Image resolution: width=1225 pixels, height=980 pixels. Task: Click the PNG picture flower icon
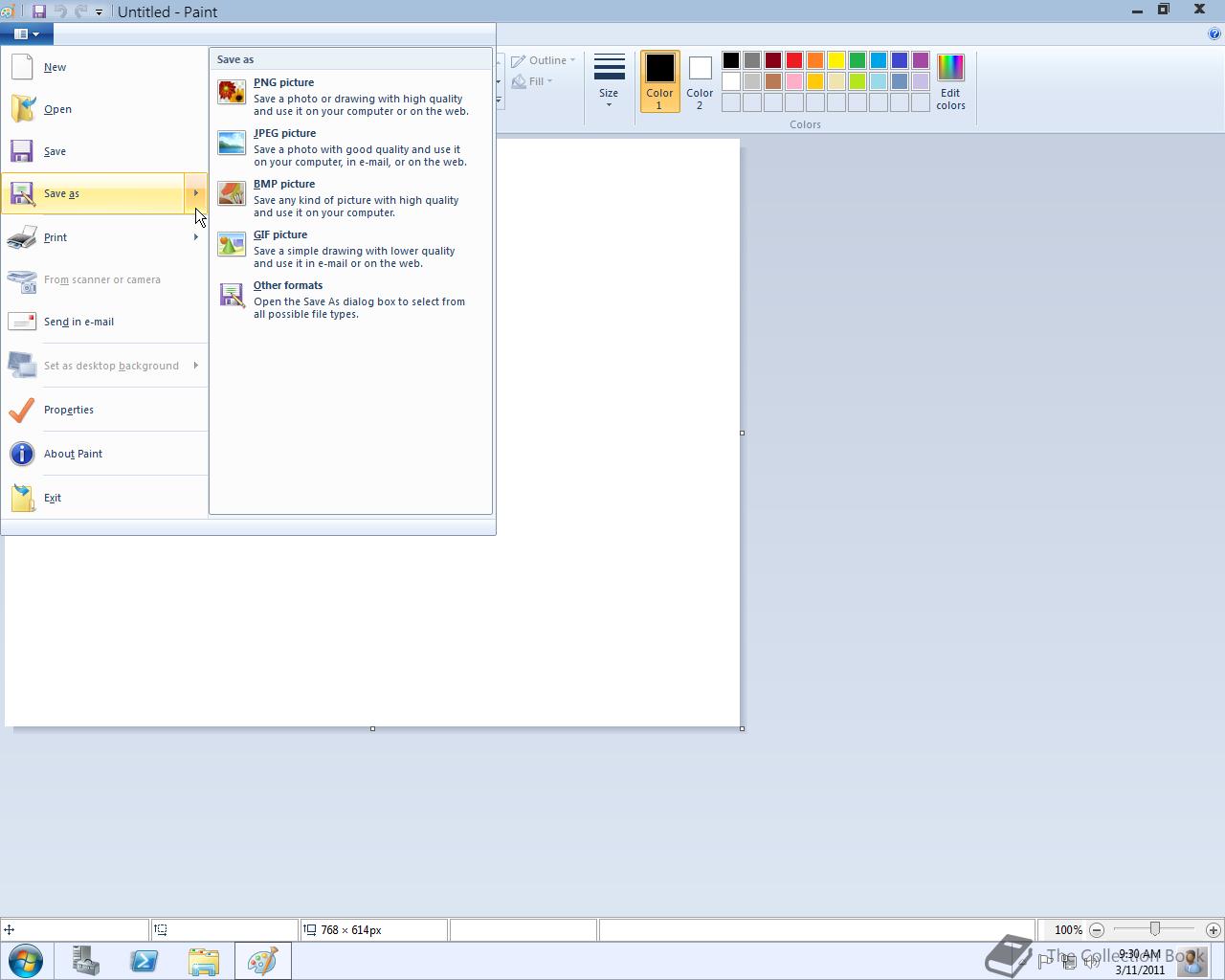click(232, 92)
